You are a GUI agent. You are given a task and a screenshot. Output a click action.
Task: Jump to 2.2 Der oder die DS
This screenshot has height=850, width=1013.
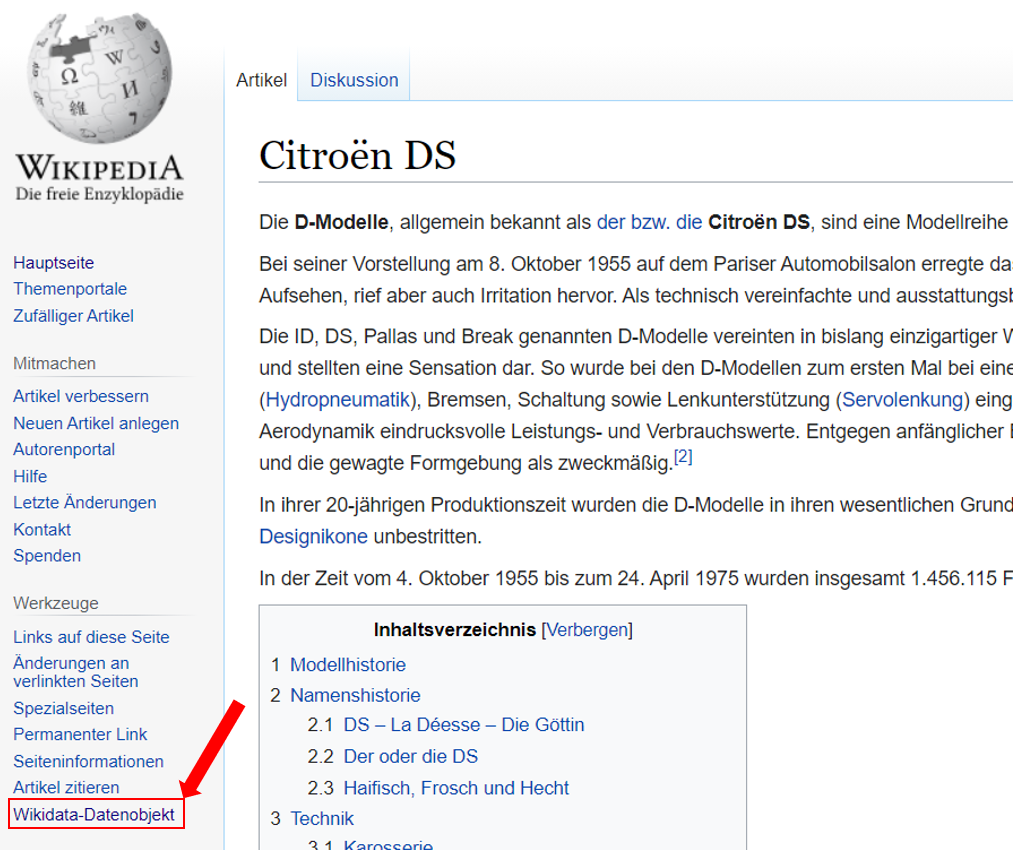point(411,756)
